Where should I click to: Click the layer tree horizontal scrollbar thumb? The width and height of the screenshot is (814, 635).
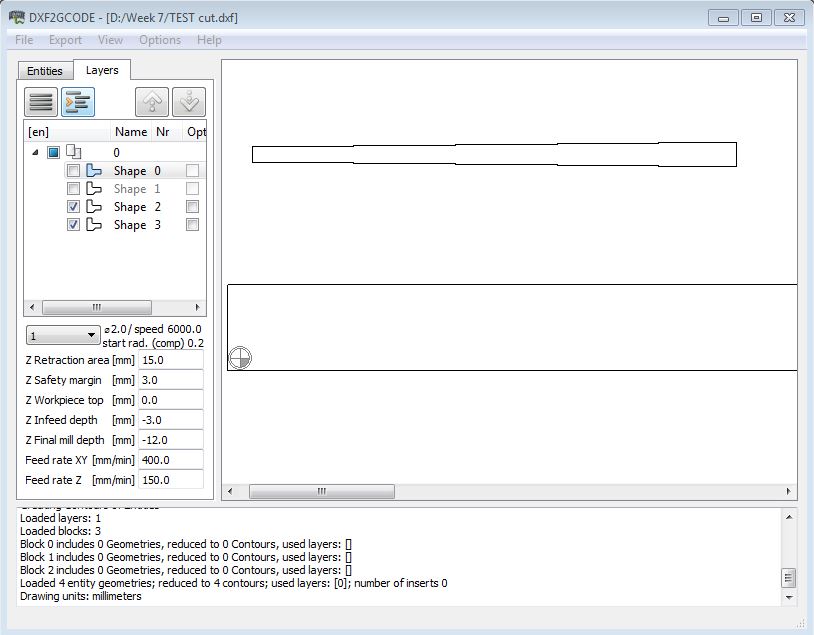(97, 307)
